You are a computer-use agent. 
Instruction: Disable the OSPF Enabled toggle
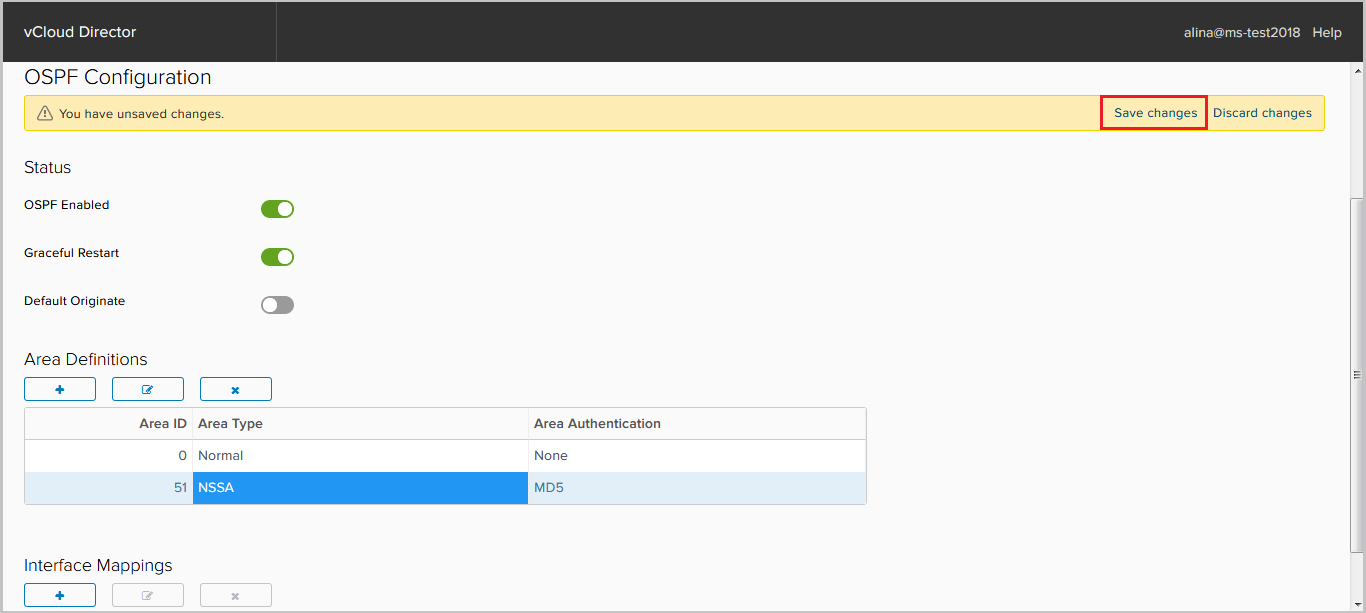(277, 209)
